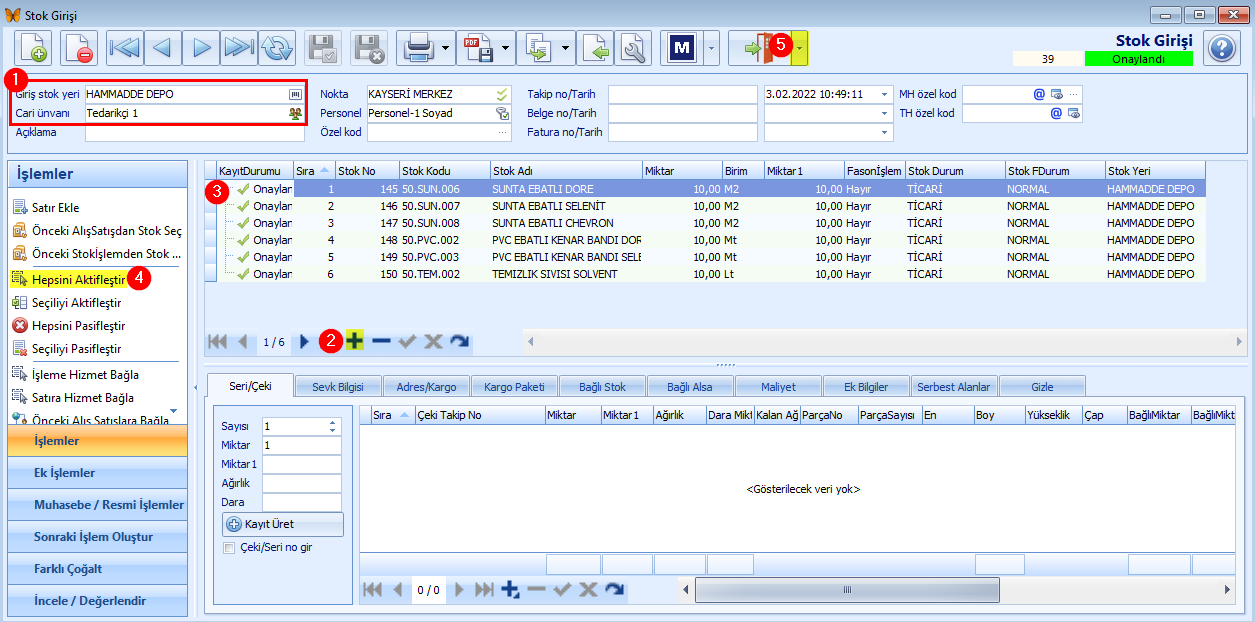Click the delete record icon with red minus
Image resolution: width=1255 pixels, height=622 pixels.
[x=79, y=47]
